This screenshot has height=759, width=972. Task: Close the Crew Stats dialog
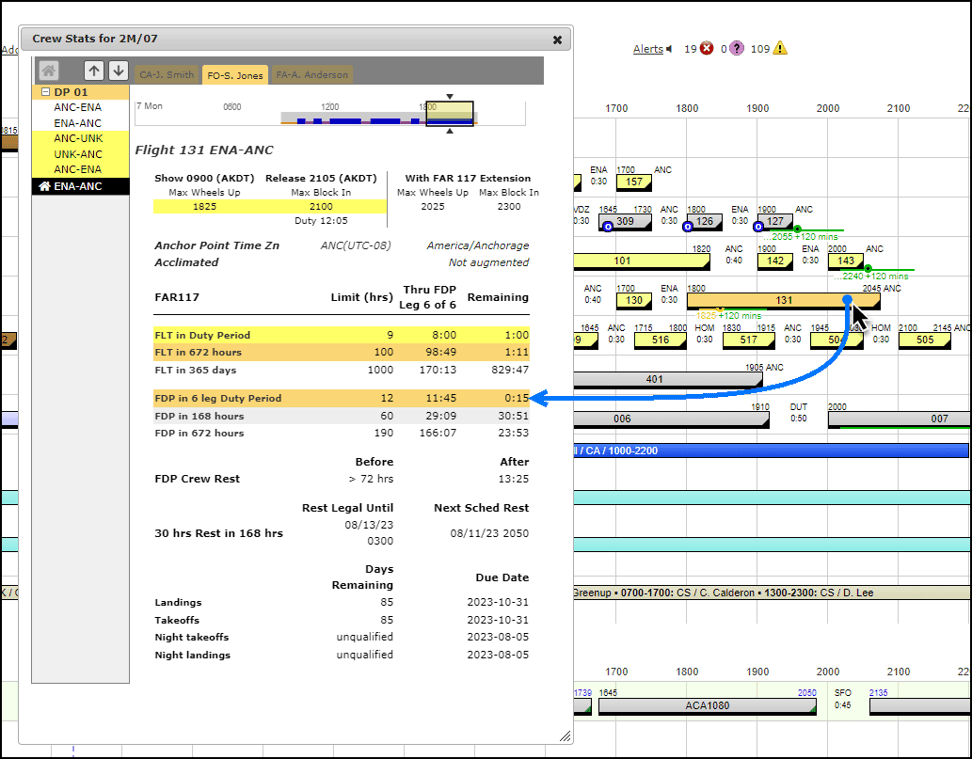coord(557,40)
